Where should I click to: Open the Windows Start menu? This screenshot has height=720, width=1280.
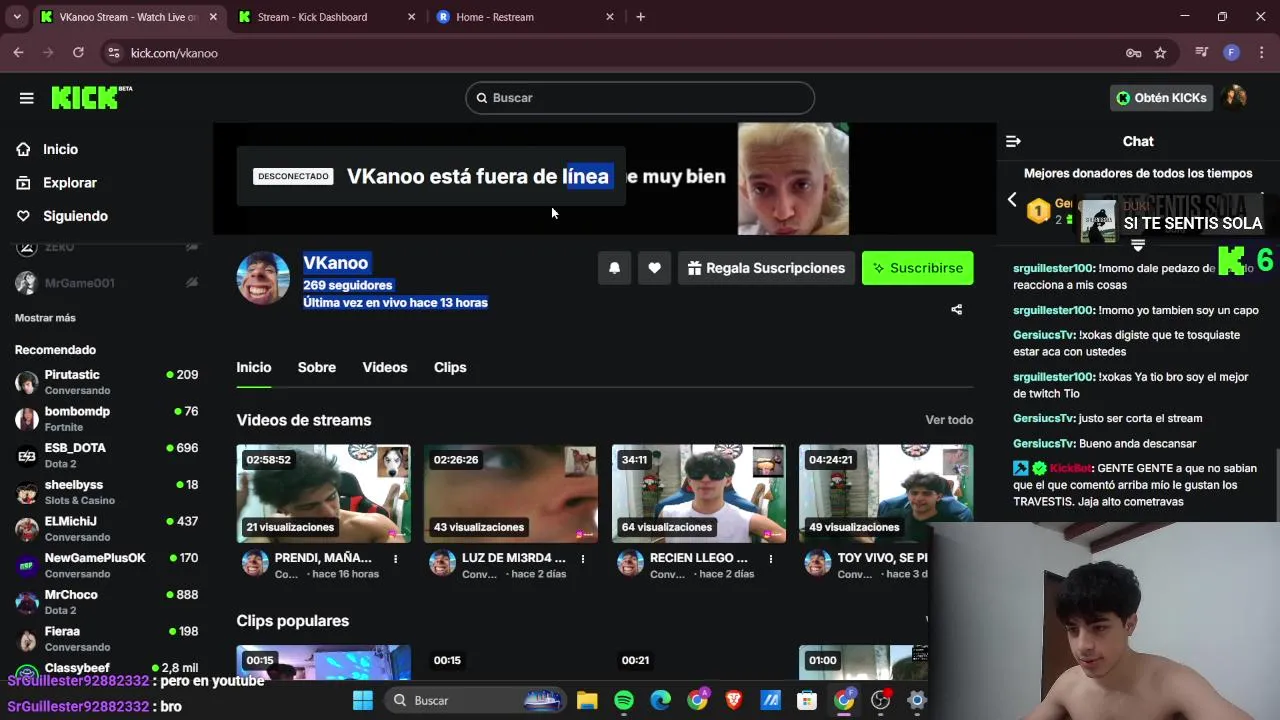pyautogui.click(x=362, y=700)
